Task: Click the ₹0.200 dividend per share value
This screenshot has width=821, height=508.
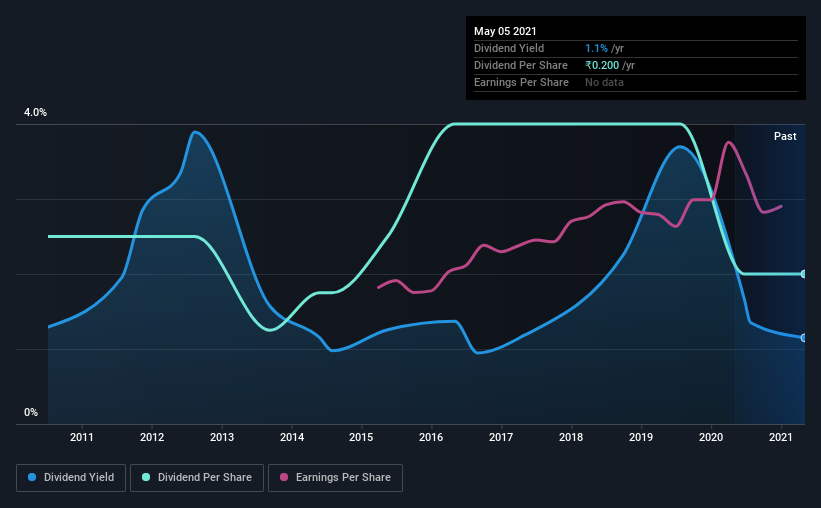Action: (x=602, y=65)
